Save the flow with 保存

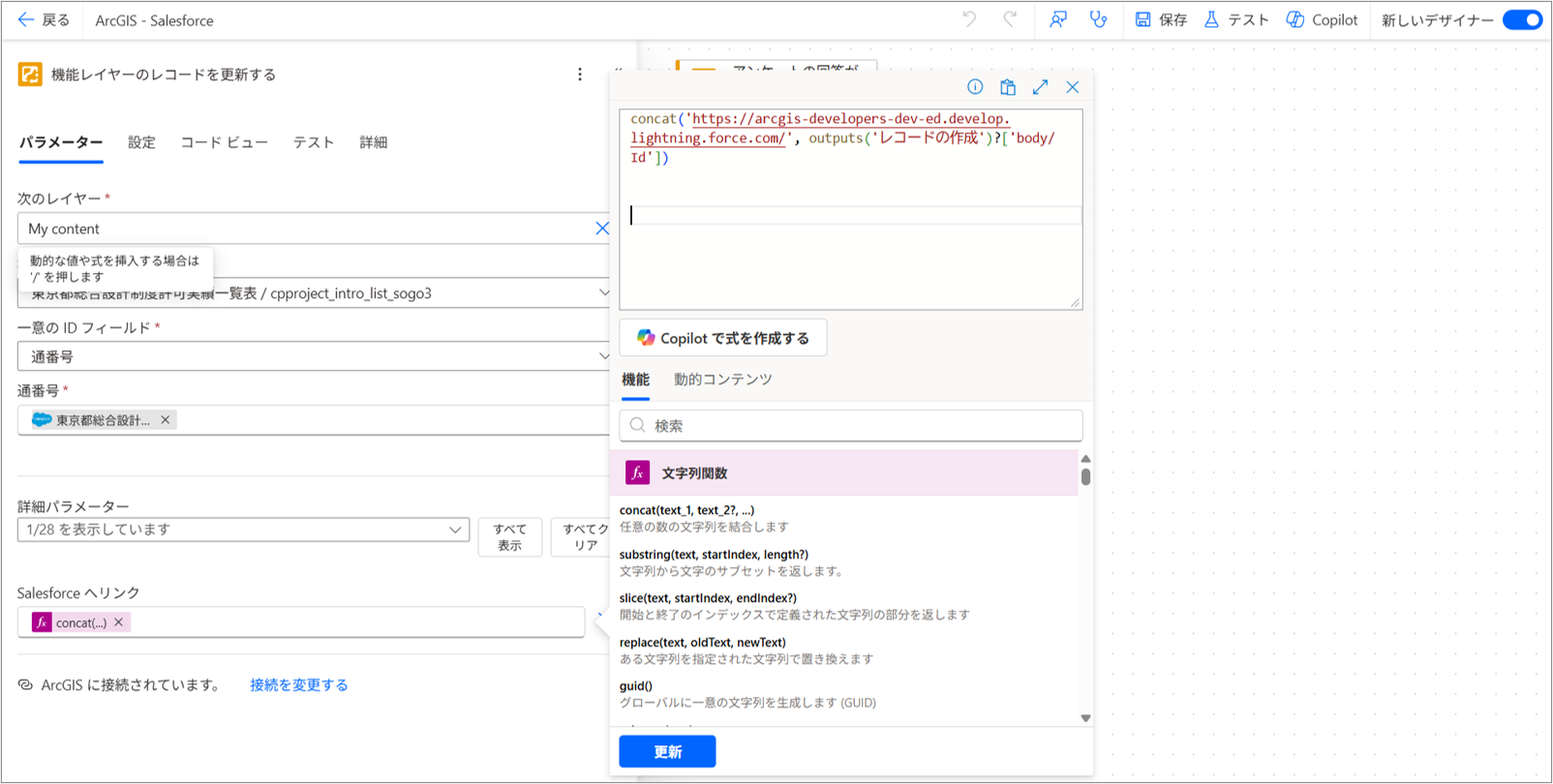[x=1161, y=20]
